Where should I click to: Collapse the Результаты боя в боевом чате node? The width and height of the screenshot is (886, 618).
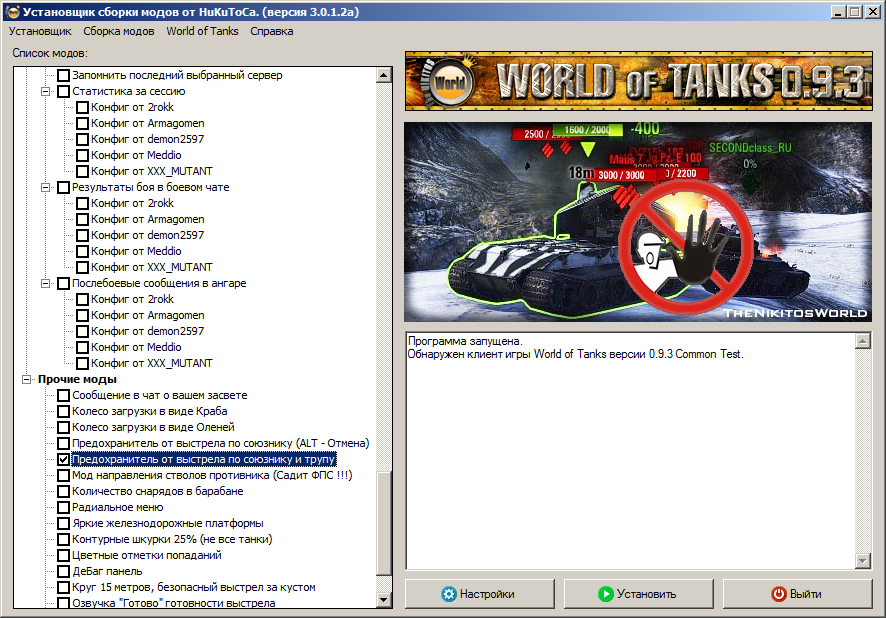(x=45, y=187)
